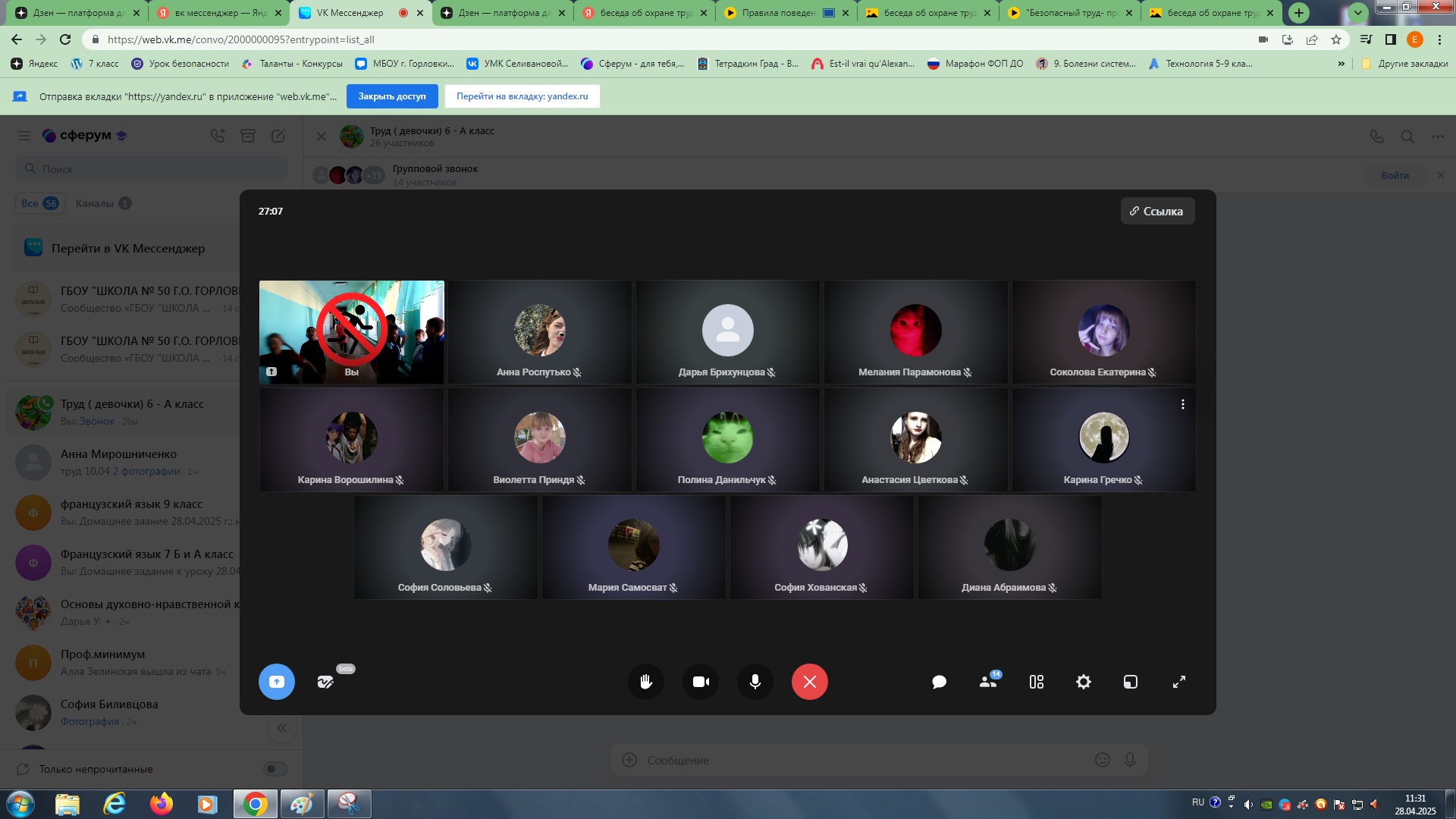Open Windows Start menu
This screenshot has height=819, width=1456.
[20, 804]
